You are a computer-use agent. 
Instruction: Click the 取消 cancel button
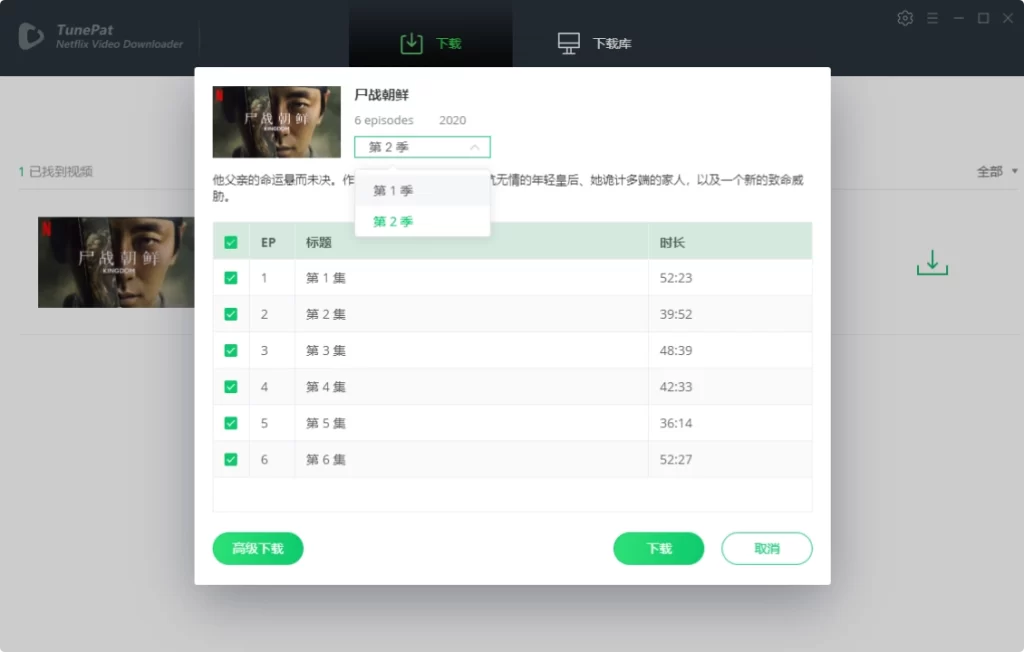pyautogui.click(x=767, y=548)
